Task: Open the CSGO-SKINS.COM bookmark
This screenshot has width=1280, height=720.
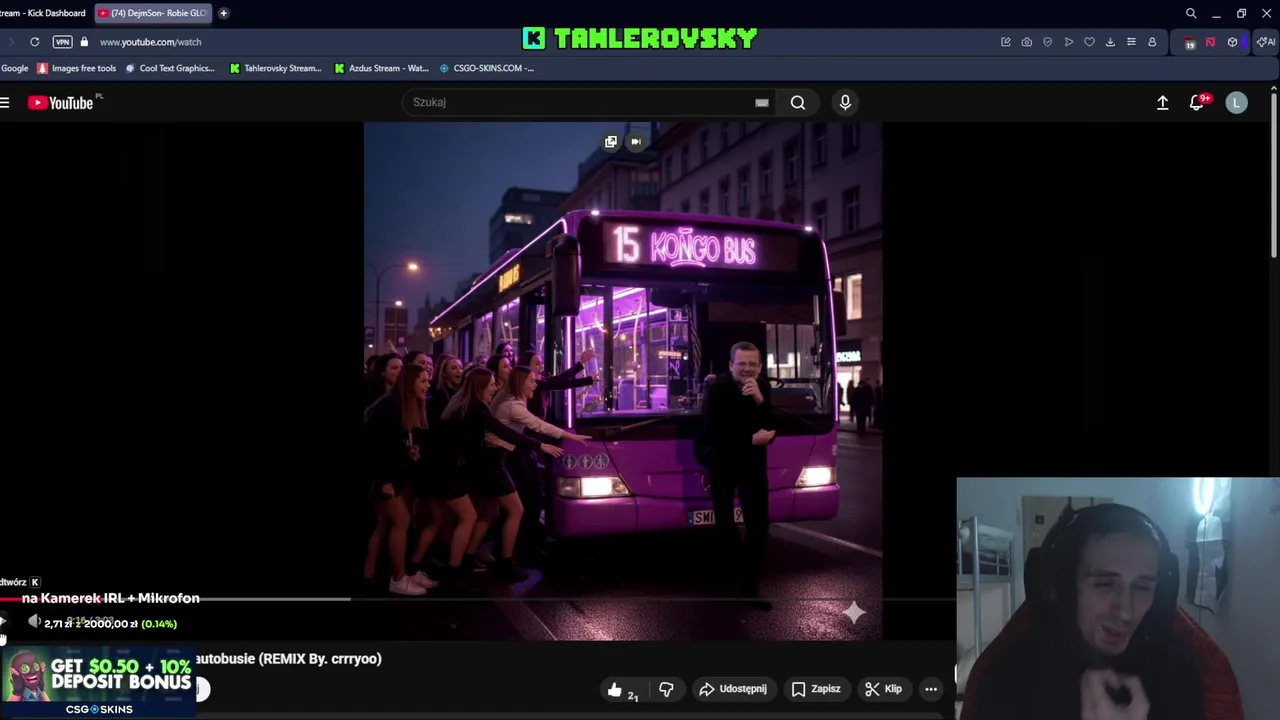Action: (487, 68)
